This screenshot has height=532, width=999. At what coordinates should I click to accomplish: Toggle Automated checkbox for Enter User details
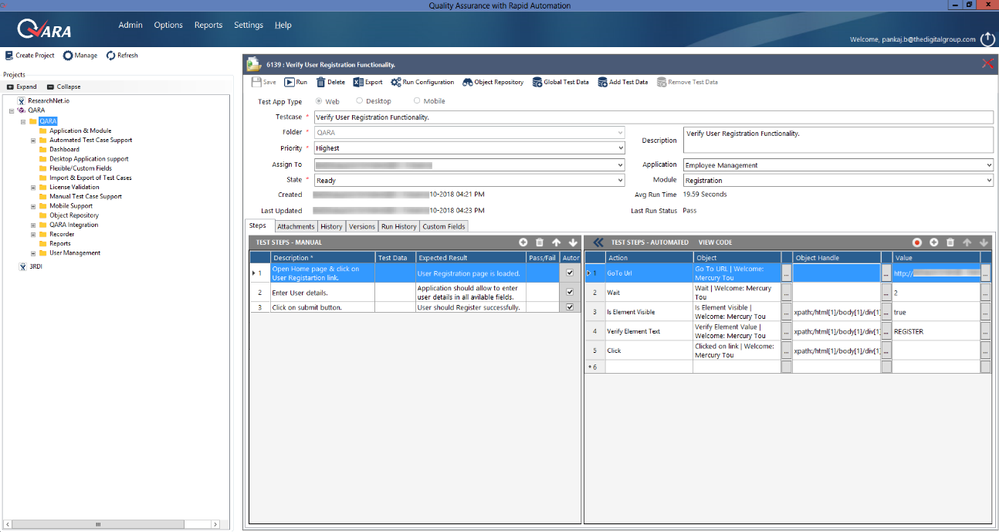tap(570, 292)
